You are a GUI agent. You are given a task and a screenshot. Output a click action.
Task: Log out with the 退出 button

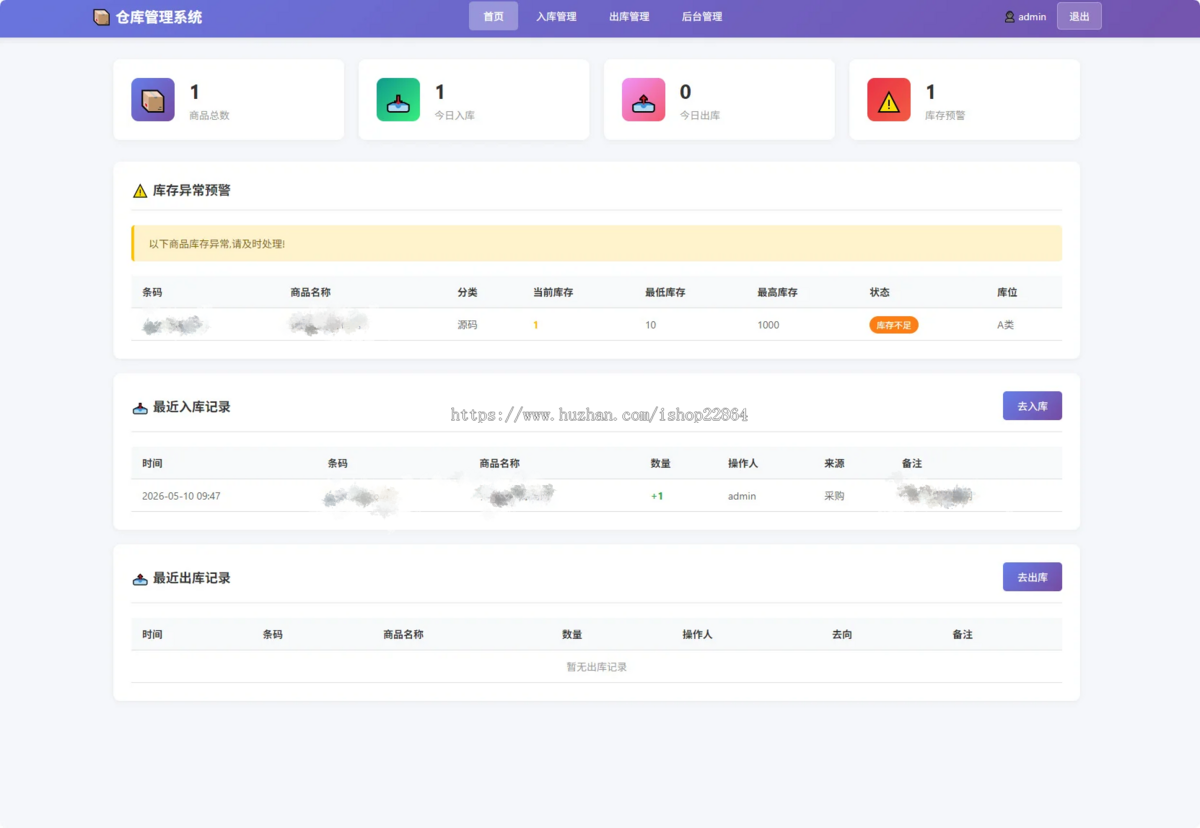(1079, 16)
